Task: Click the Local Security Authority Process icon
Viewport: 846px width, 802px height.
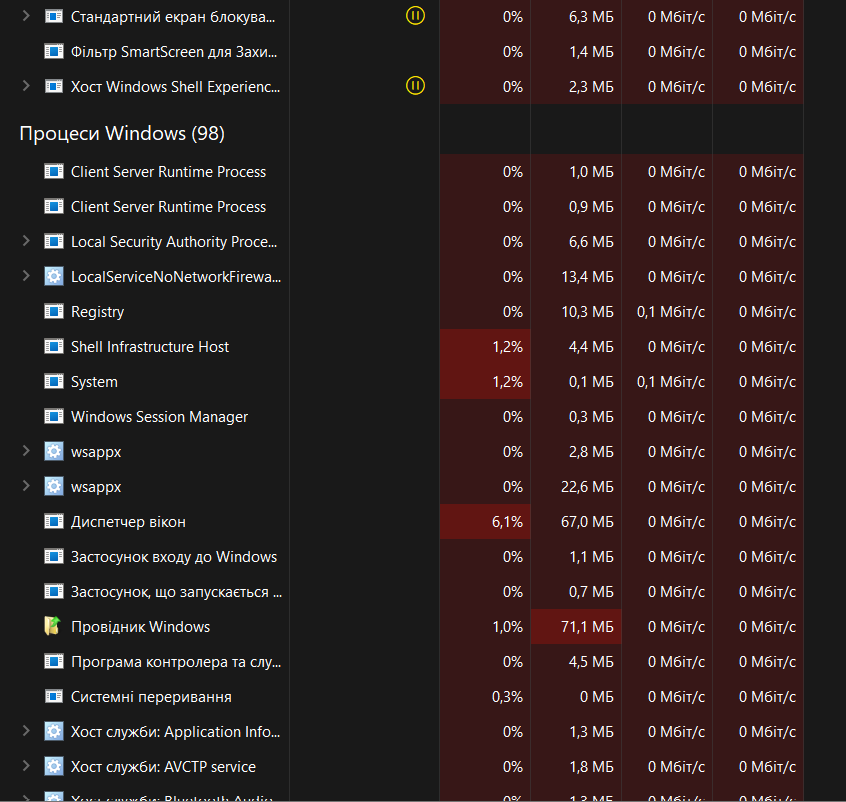Action: point(53,241)
